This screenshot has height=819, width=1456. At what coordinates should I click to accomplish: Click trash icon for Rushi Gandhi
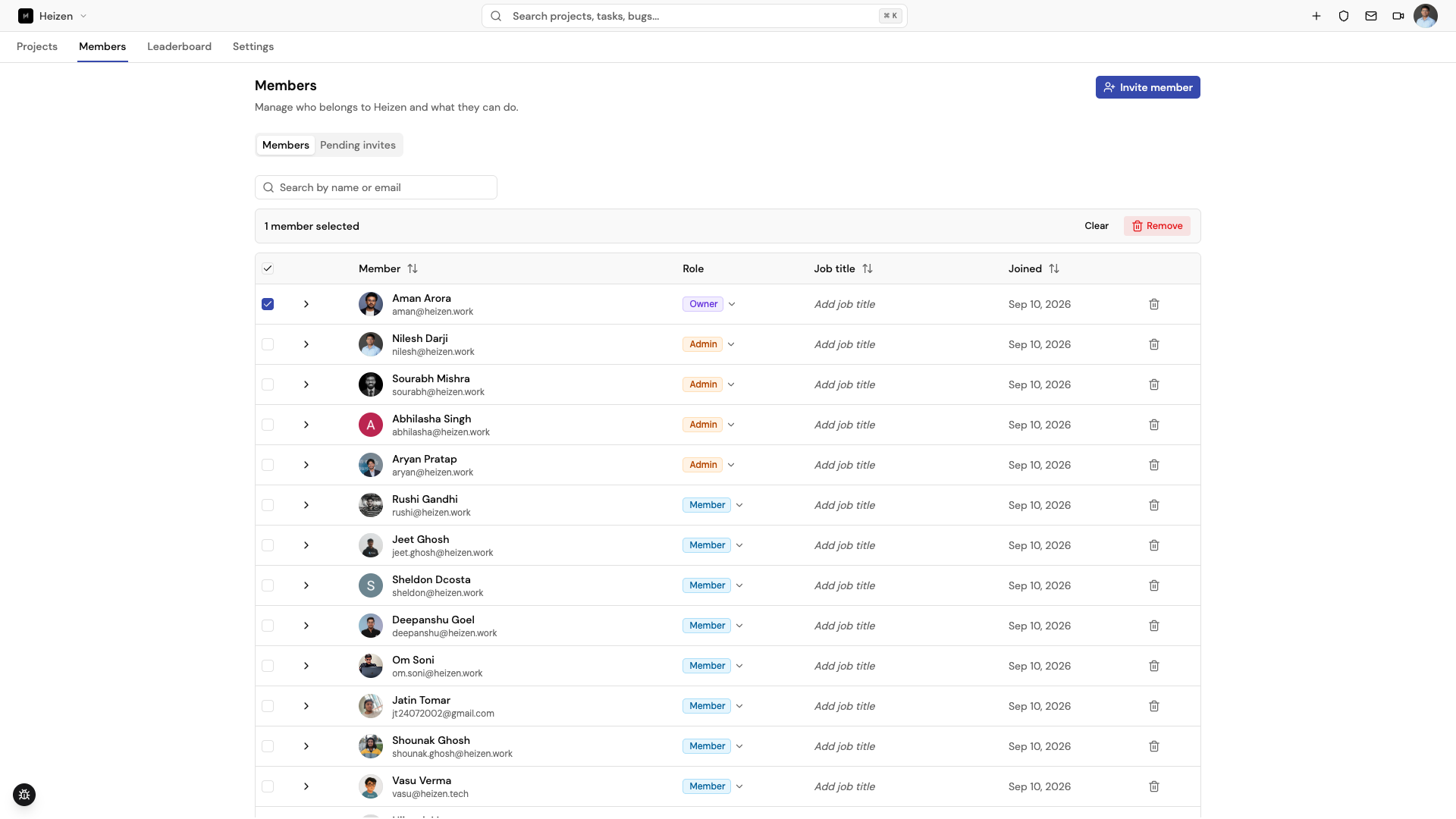(1154, 505)
